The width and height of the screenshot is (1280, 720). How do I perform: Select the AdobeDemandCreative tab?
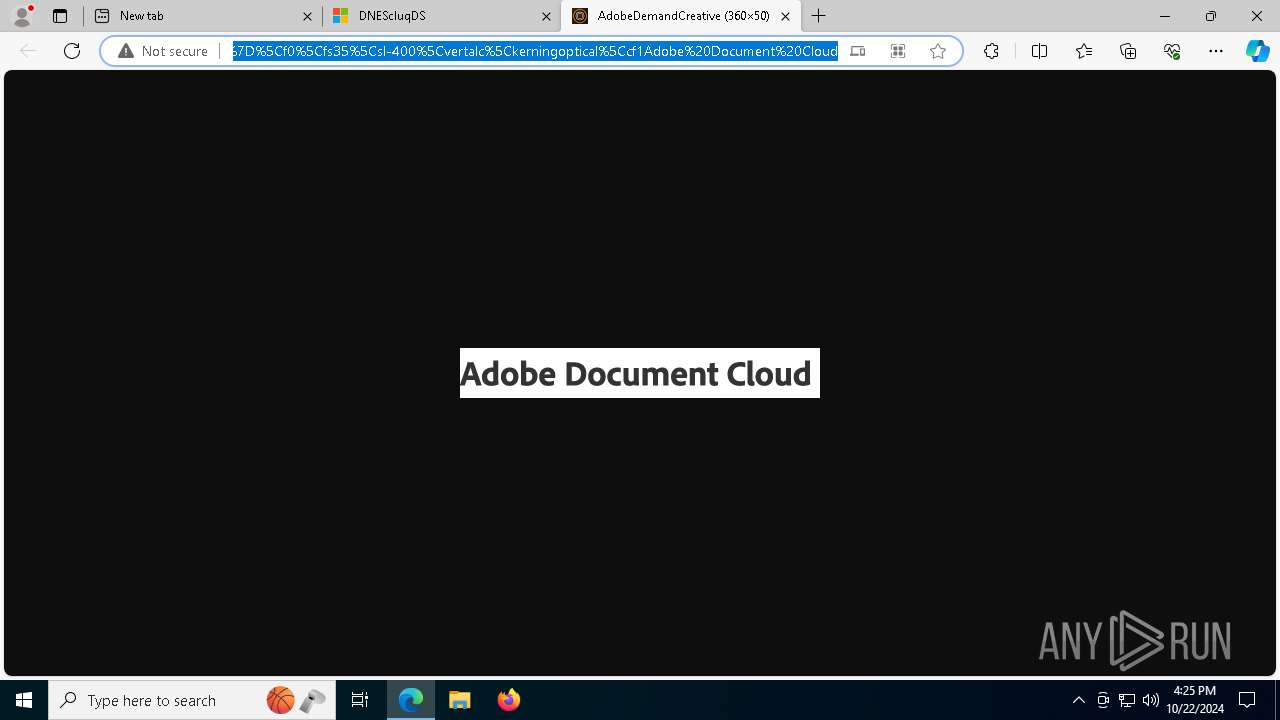click(x=681, y=16)
